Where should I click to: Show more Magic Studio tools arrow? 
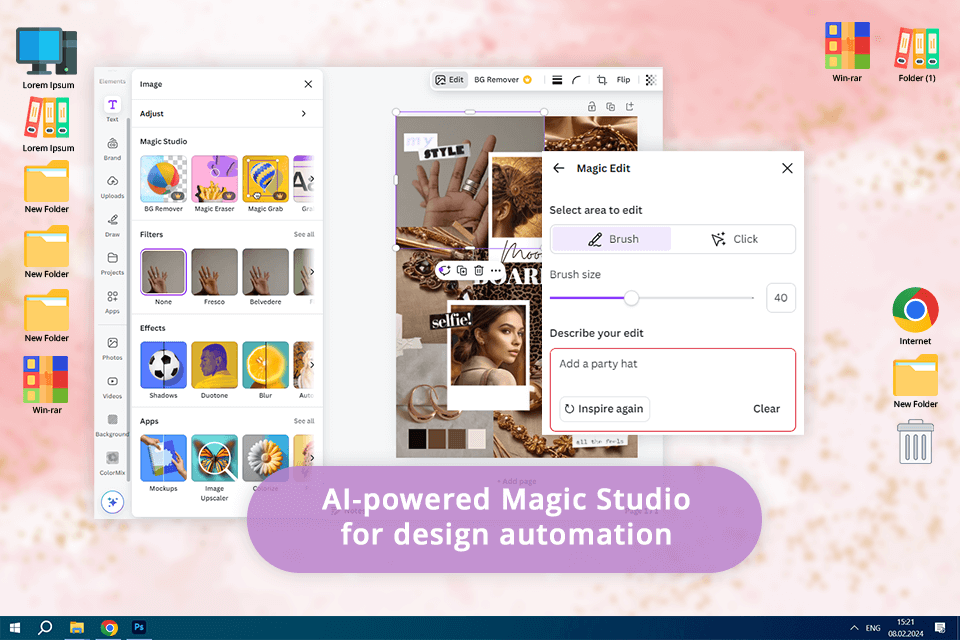coord(311,179)
